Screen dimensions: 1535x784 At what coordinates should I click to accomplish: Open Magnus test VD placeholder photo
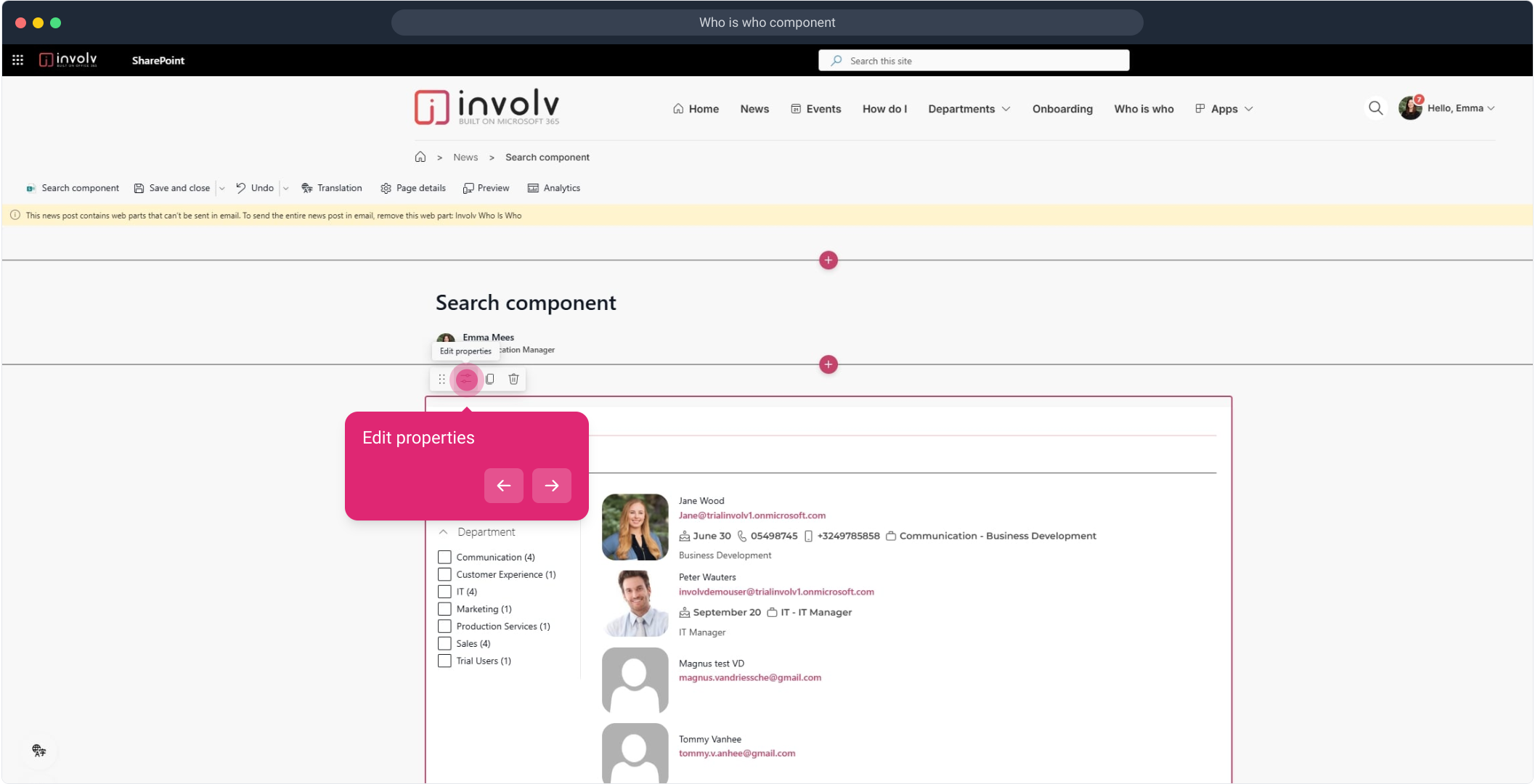tap(635, 680)
